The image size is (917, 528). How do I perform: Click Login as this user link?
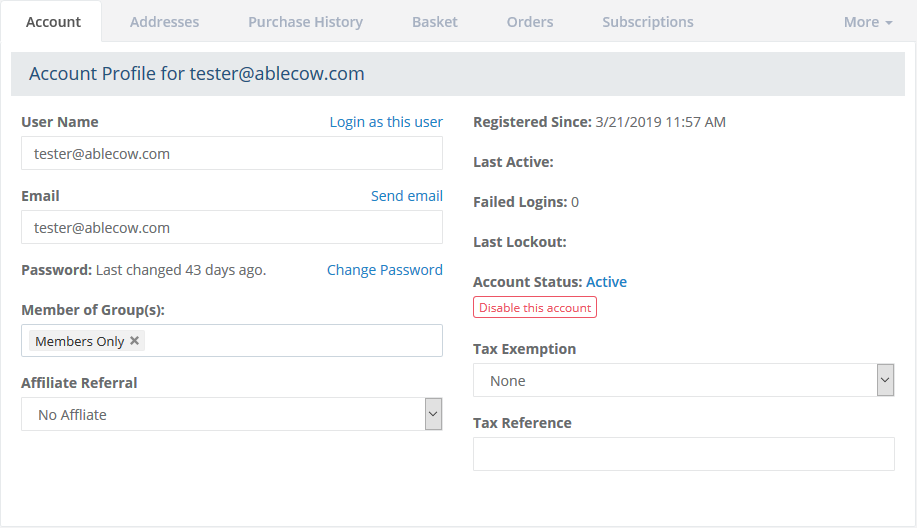point(386,122)
